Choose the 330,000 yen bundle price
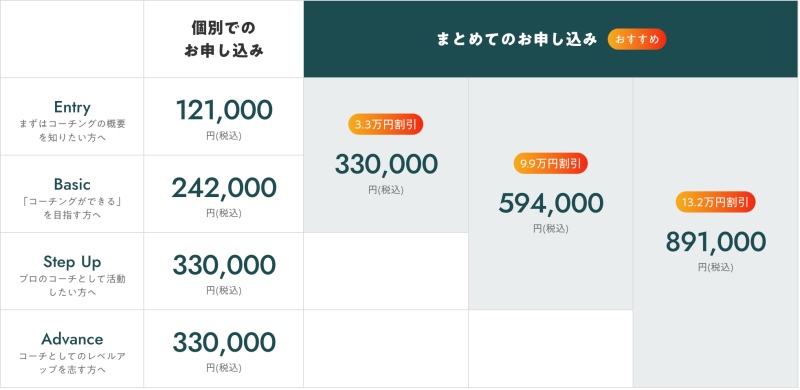The image size is (800, 390). pos(386,164)
